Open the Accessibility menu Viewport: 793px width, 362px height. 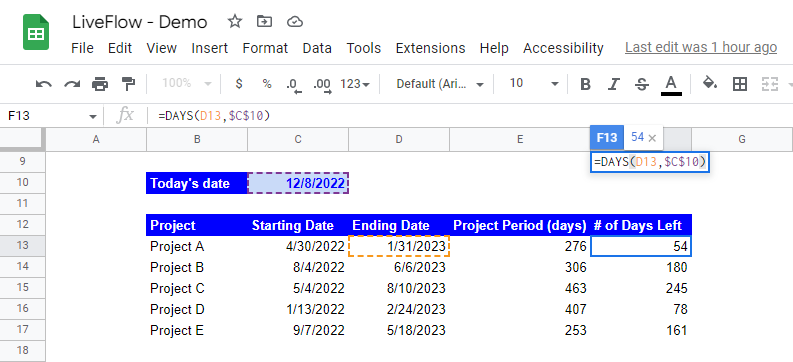pos(563,48)
